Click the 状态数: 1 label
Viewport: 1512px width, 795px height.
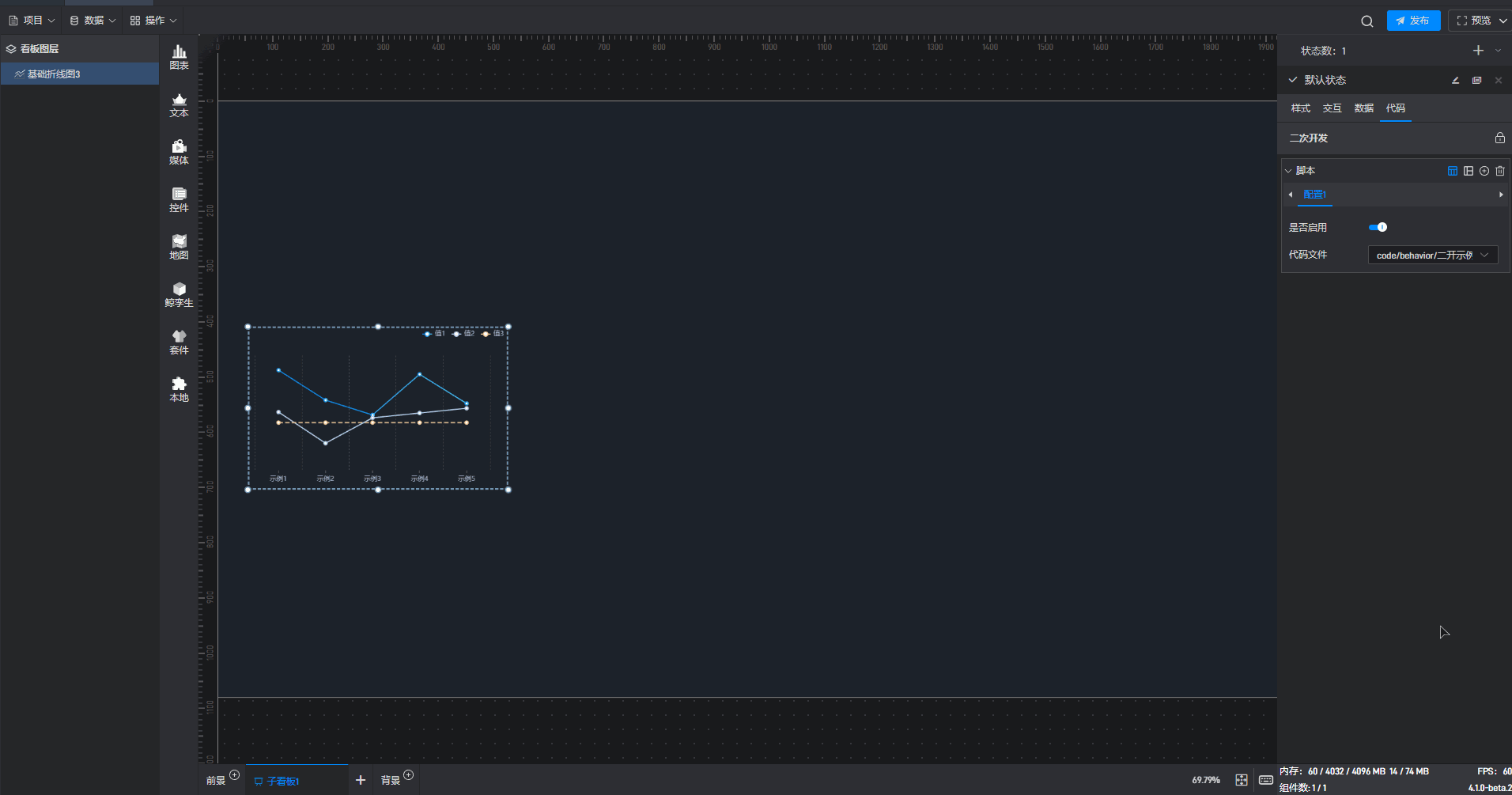pos(1323,51)
